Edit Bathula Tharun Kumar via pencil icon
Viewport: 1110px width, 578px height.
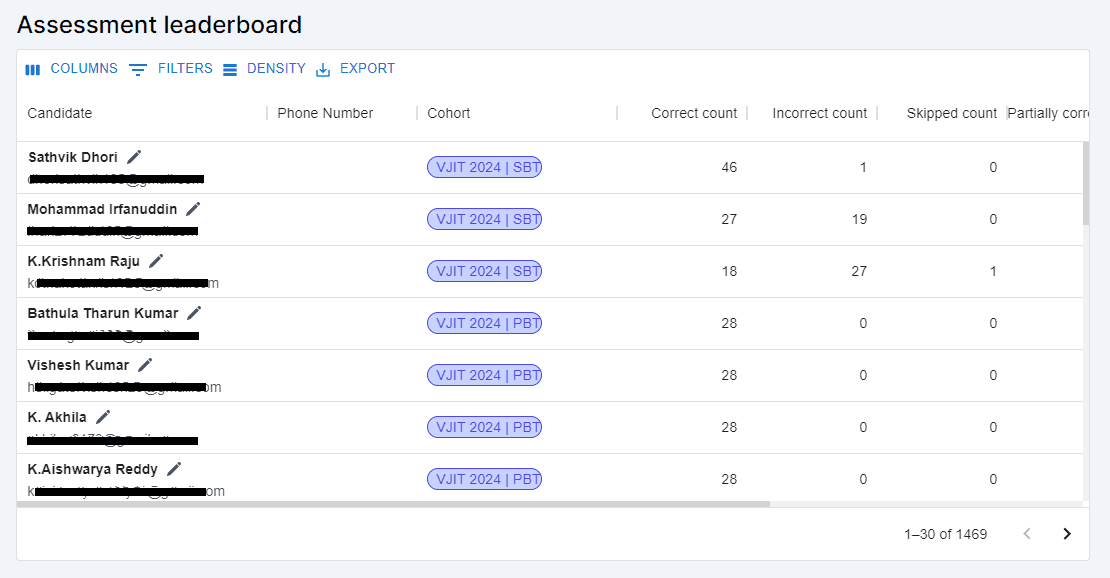194,312
